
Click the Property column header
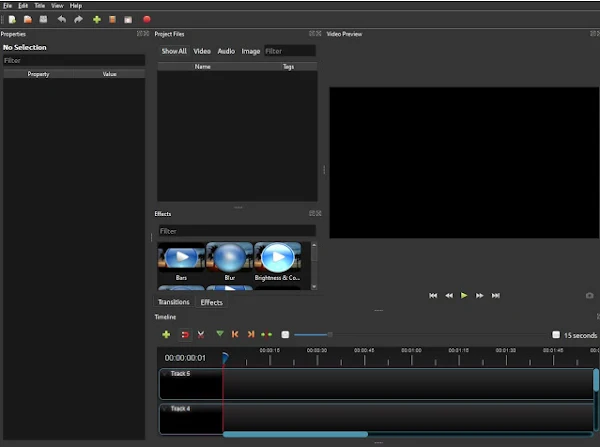[38, 74]
